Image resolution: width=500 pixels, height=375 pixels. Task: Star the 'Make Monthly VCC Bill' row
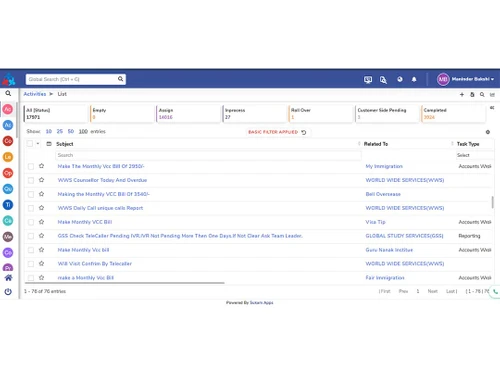(x=41, y=222)
